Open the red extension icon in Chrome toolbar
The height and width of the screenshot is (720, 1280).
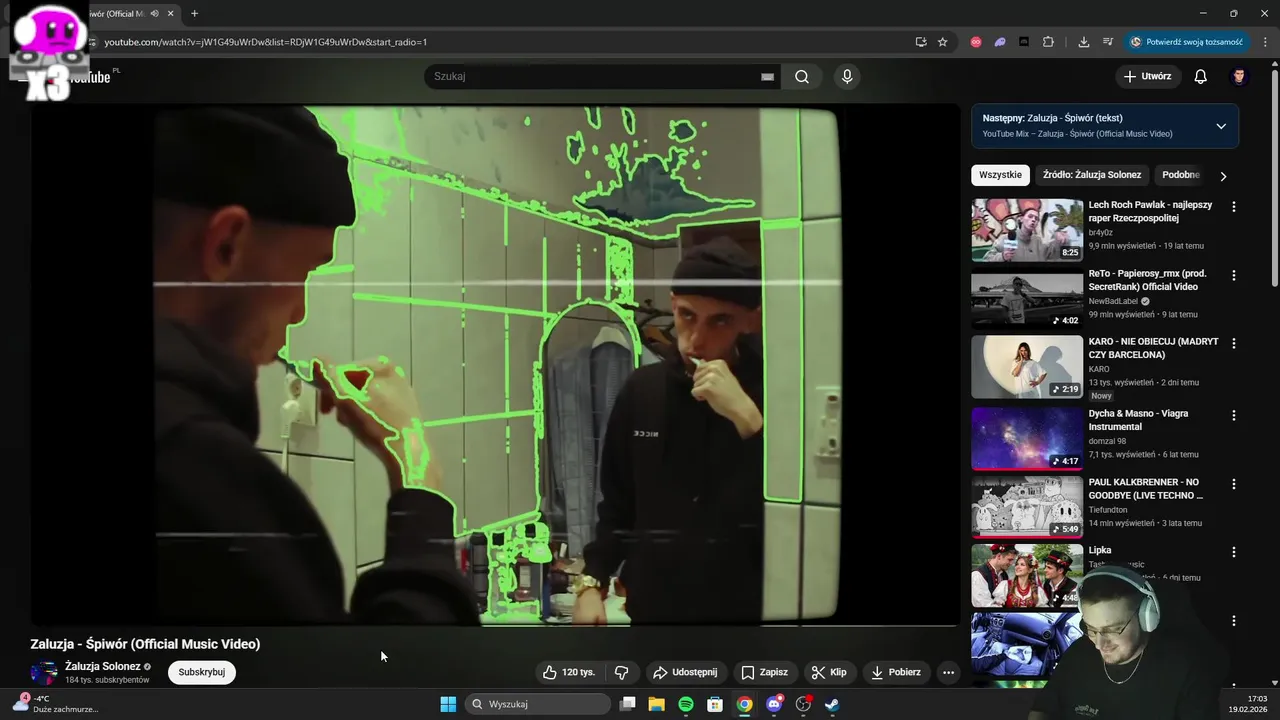pos(976,42)
